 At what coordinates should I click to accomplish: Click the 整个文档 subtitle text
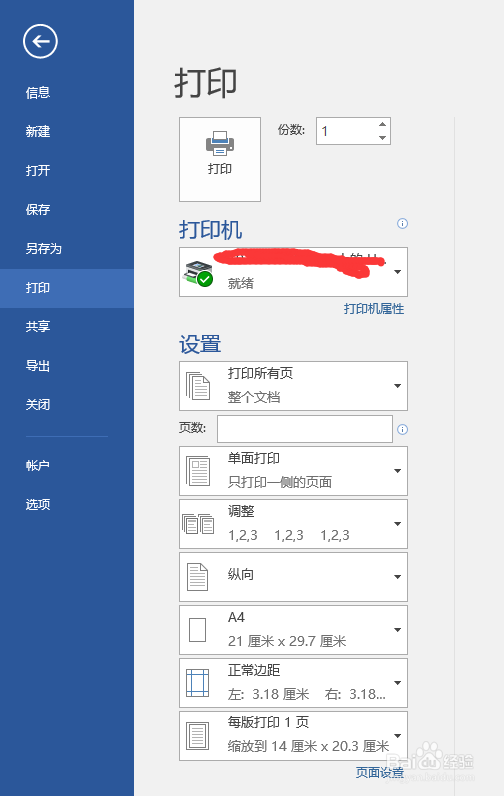point(254,397)
